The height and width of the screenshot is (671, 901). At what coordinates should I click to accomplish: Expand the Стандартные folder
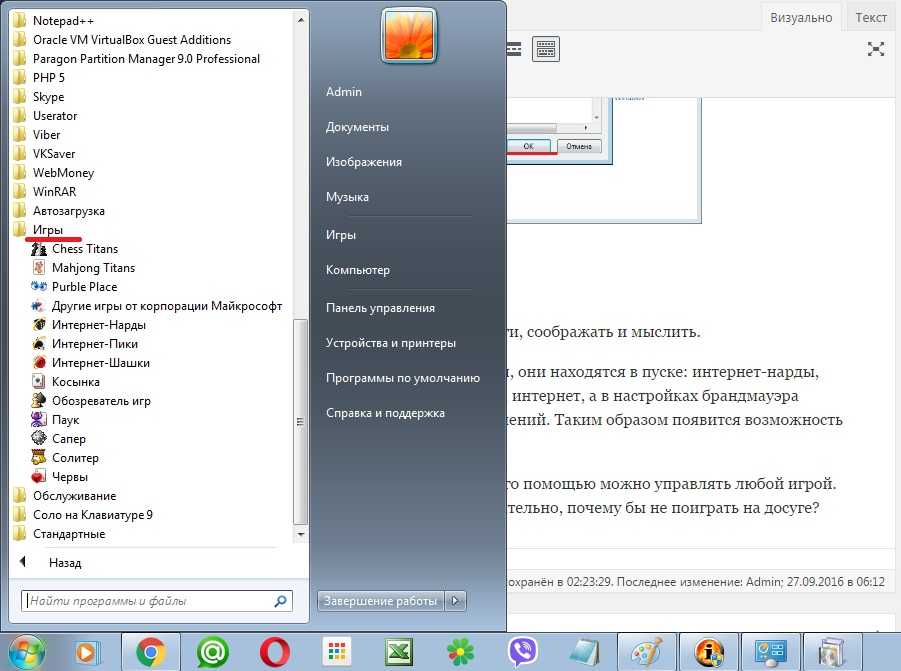point(68,534)
